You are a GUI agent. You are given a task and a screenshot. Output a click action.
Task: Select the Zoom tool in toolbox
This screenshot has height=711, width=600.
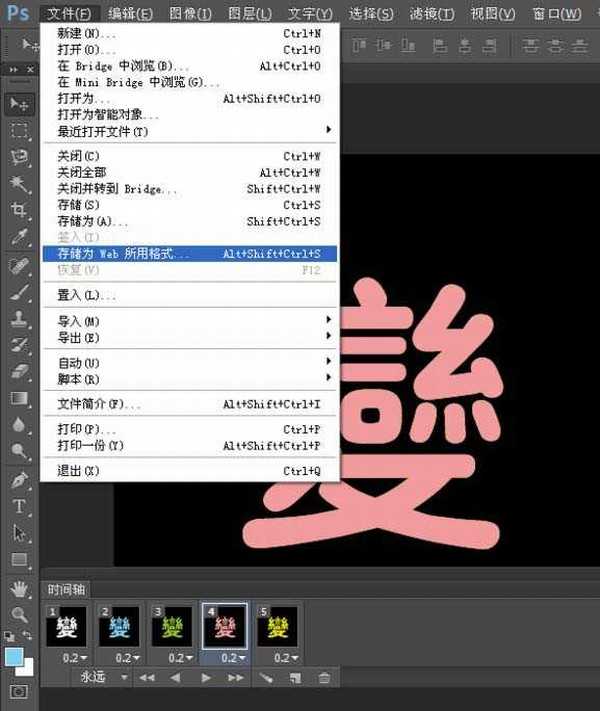[x=18, y=613]
